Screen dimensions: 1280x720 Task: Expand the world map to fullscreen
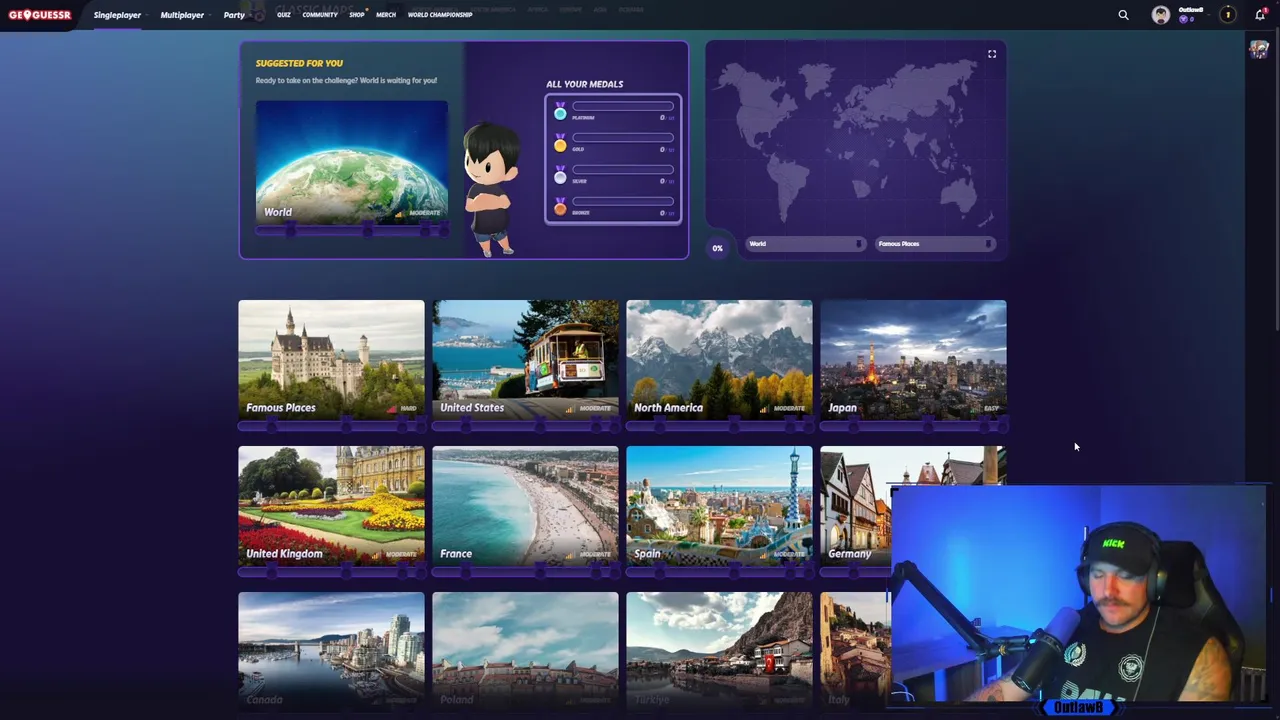(992, 54)
